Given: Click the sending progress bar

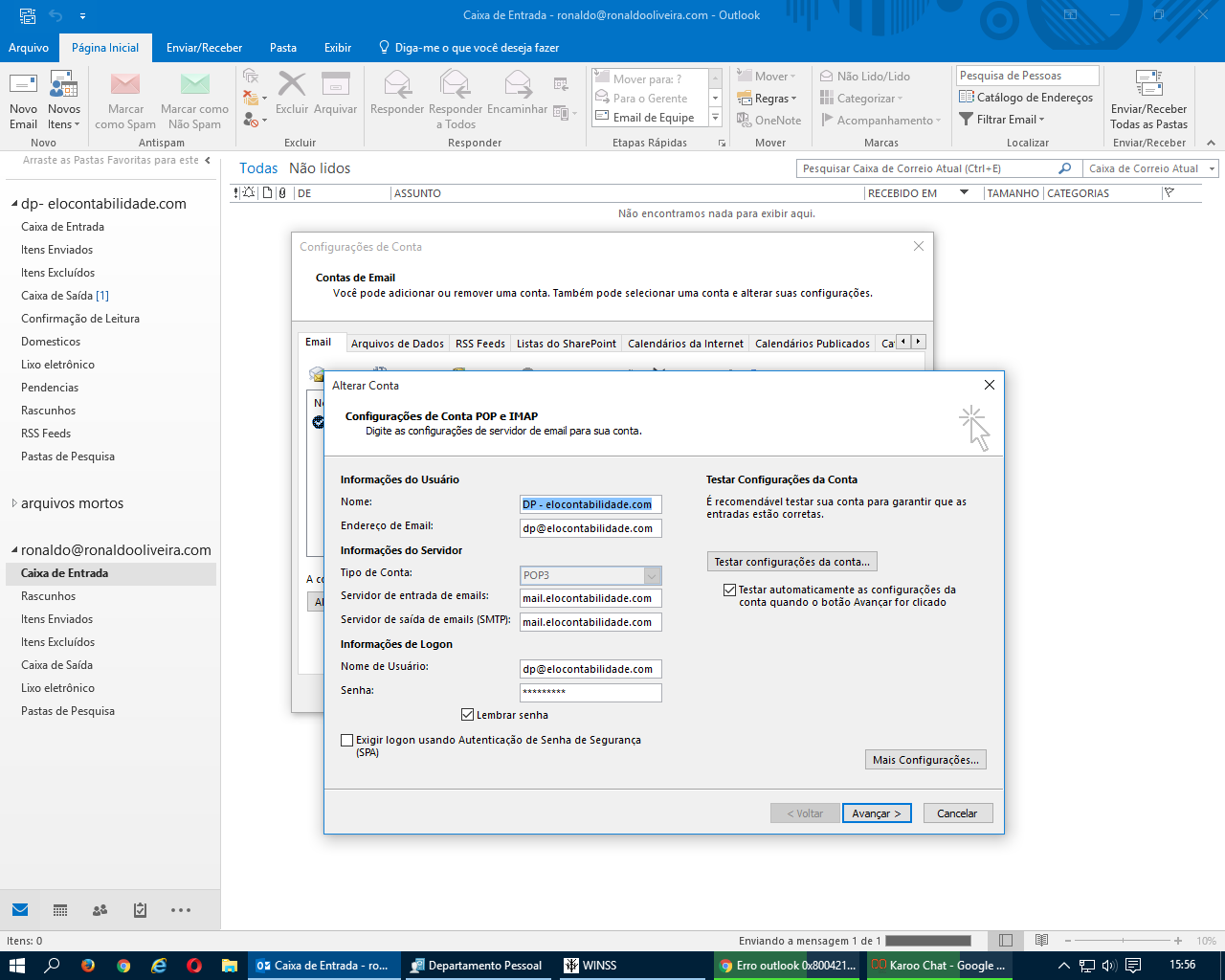Looking at the screenshot, I should 928,941.
